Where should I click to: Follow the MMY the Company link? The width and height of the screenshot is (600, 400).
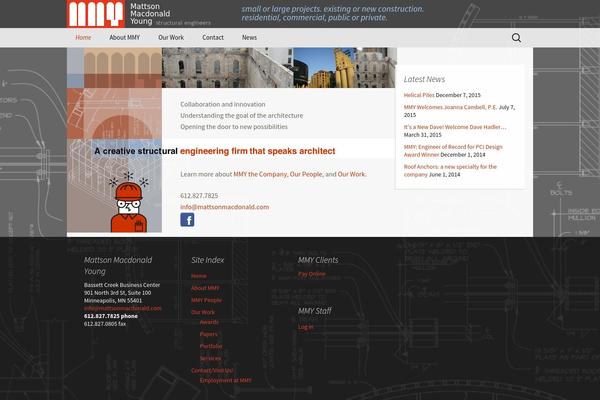coord(260,174)
